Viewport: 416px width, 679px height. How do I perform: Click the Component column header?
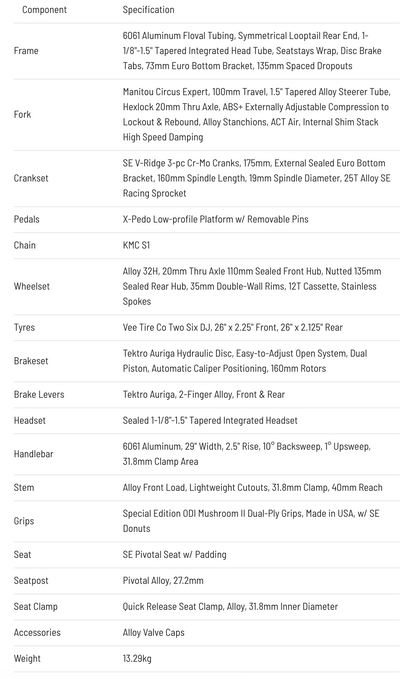click(x=44, y=10)
